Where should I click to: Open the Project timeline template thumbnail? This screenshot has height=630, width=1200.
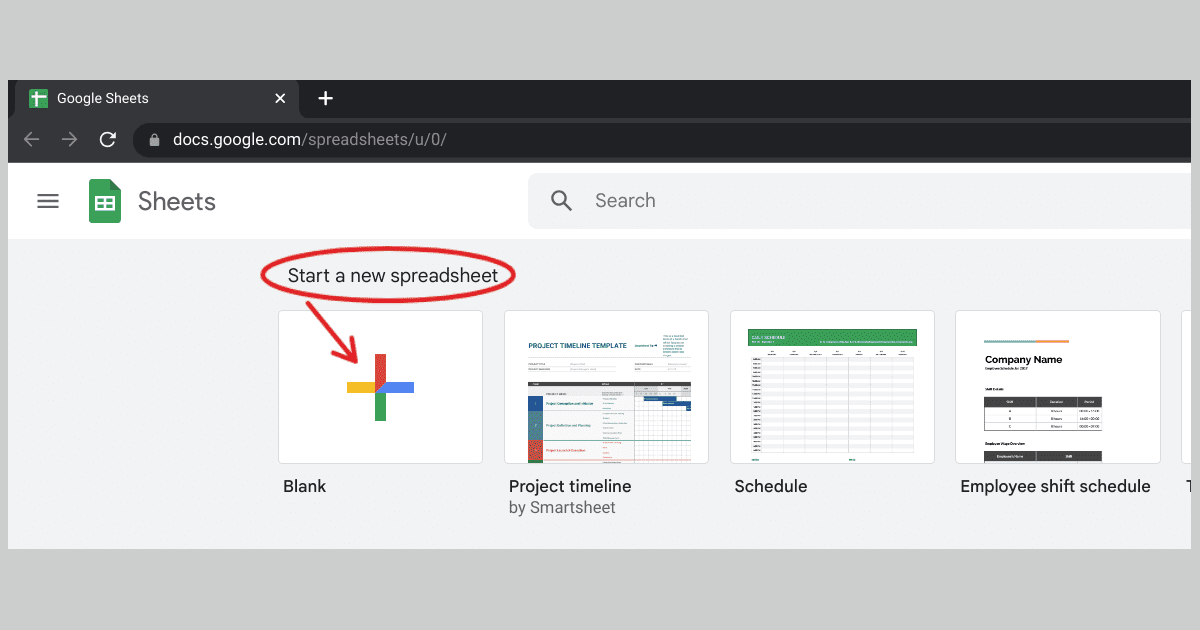pos(606,387)
